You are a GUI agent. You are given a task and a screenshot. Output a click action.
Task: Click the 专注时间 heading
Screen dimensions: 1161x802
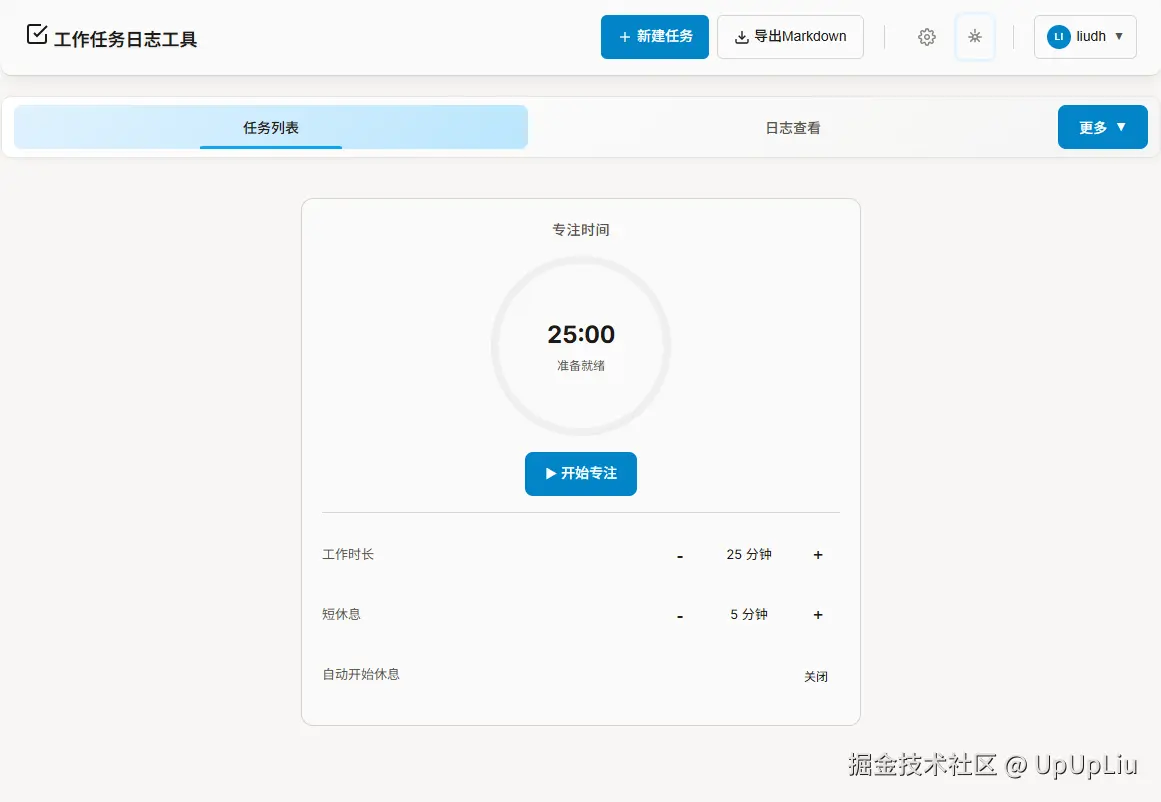coord(580,230)
